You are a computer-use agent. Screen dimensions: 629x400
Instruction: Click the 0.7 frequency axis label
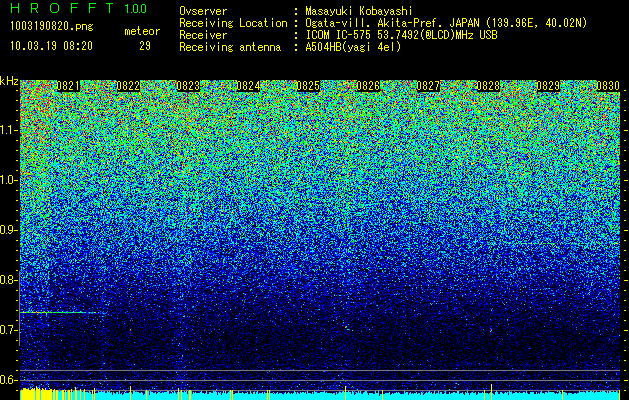[x=9, y=330]
